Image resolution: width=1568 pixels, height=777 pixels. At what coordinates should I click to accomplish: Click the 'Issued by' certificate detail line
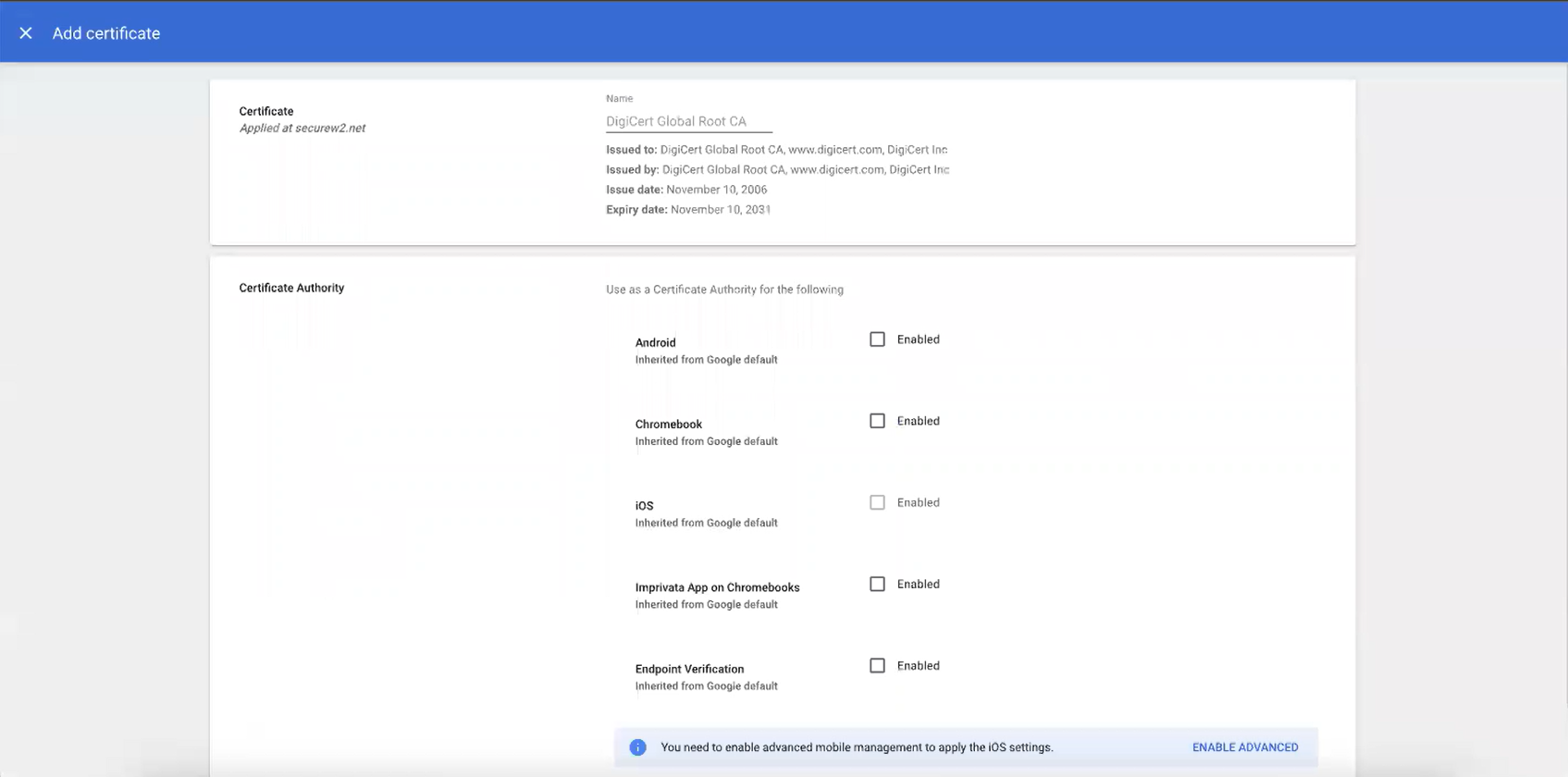tap(777, 170)
